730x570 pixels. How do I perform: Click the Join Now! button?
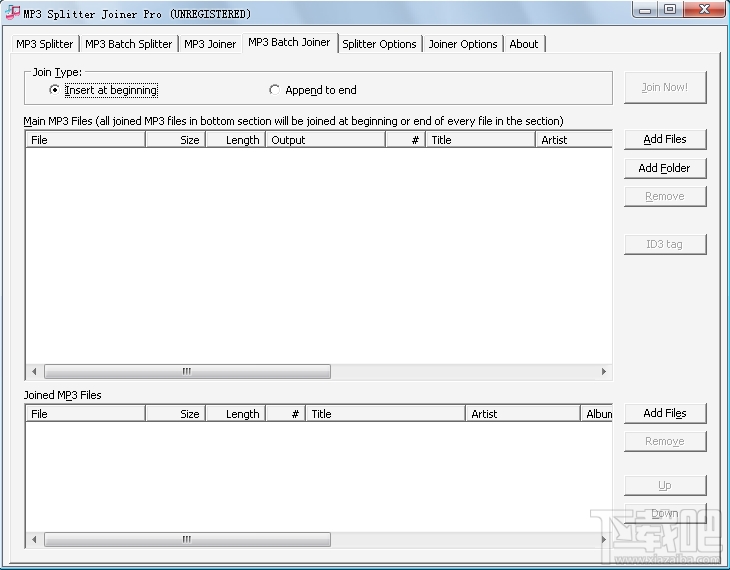665,87
